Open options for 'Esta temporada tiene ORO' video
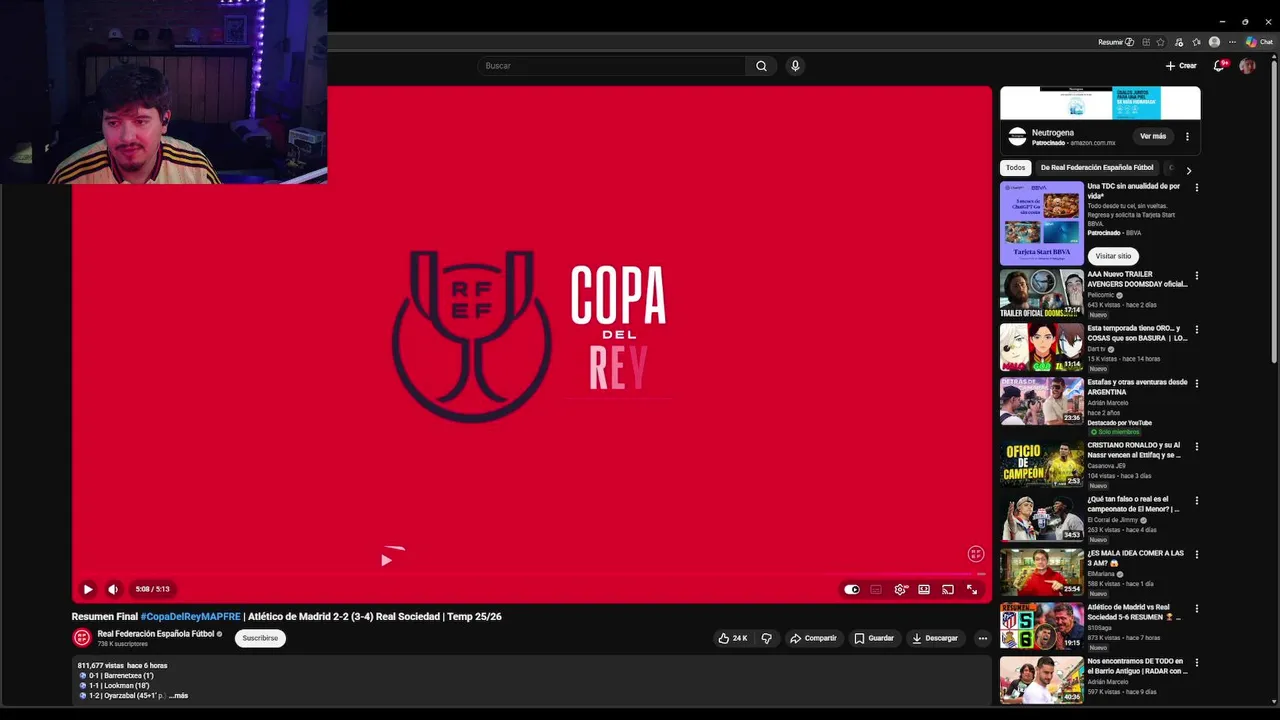This screenshot has width=1280, height=720. pos(1196,330)
